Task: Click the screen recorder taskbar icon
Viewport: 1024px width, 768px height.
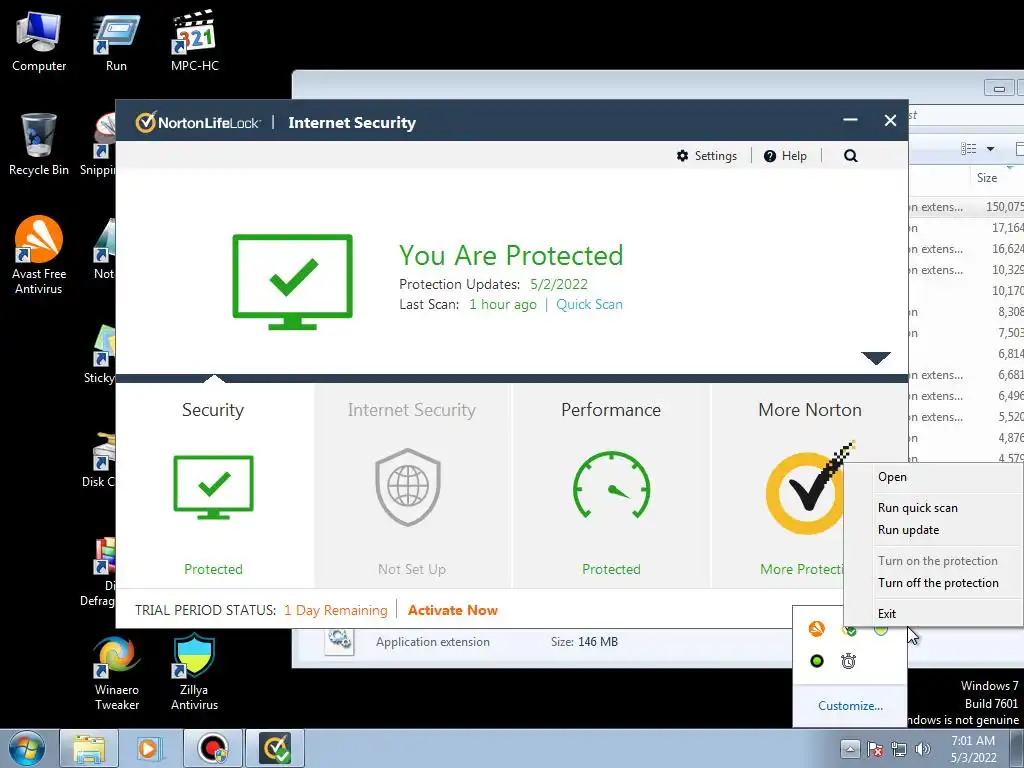Action: coord(212,748)
